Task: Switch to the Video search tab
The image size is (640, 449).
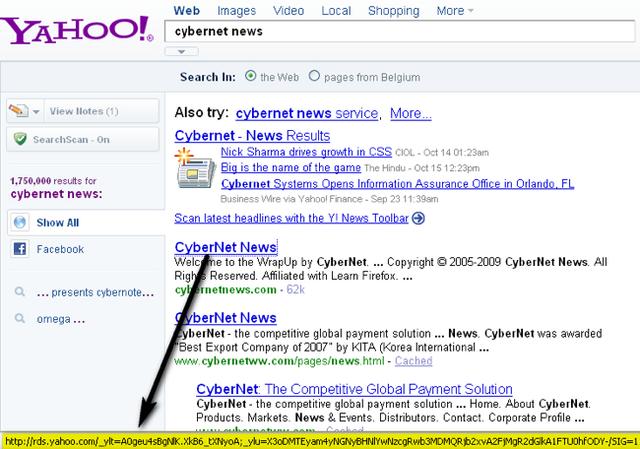Action: (289, 11)
